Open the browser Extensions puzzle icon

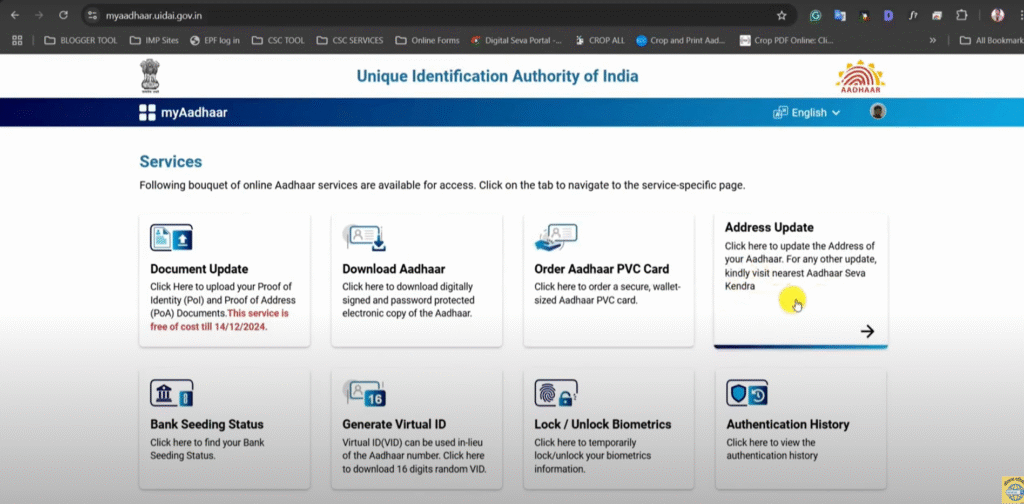coord(962,16)
